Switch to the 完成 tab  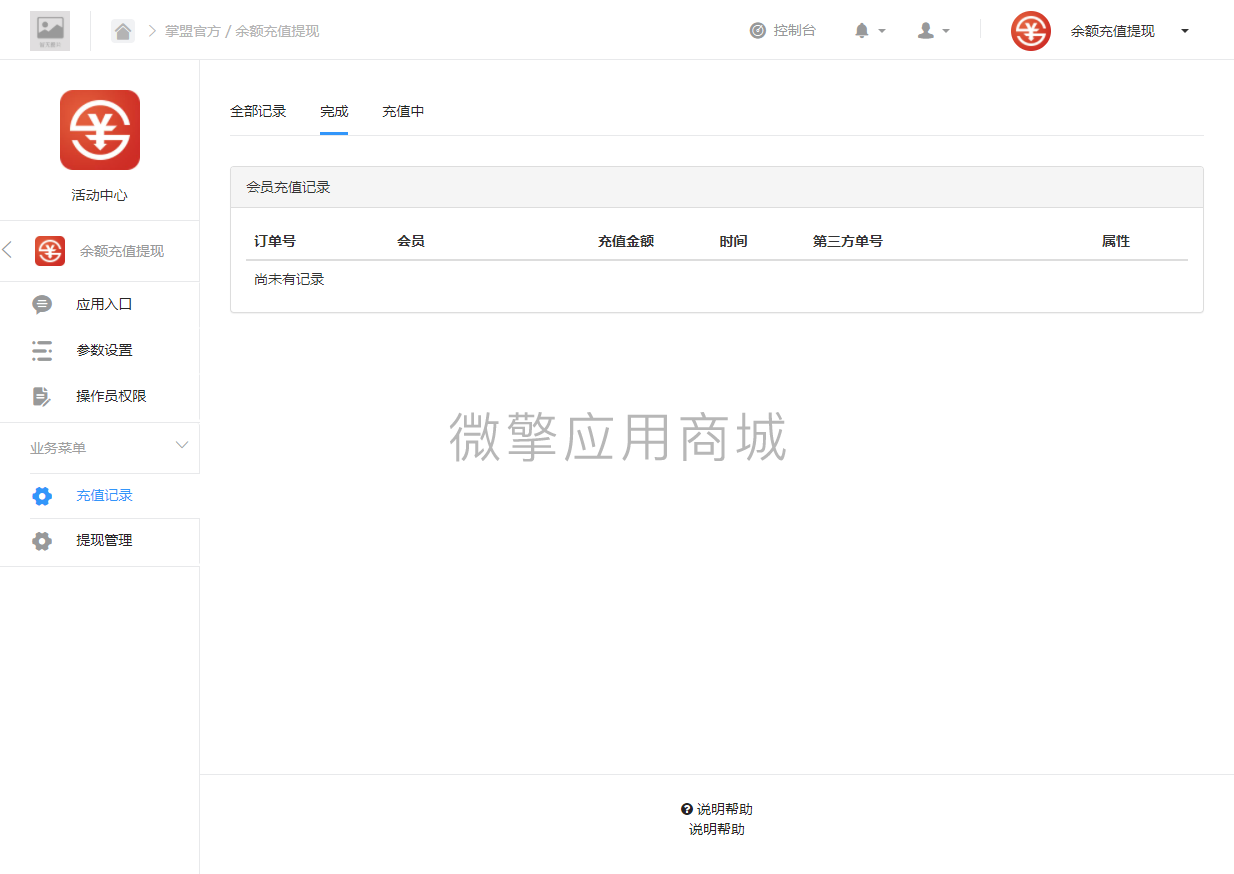point(334,111)
